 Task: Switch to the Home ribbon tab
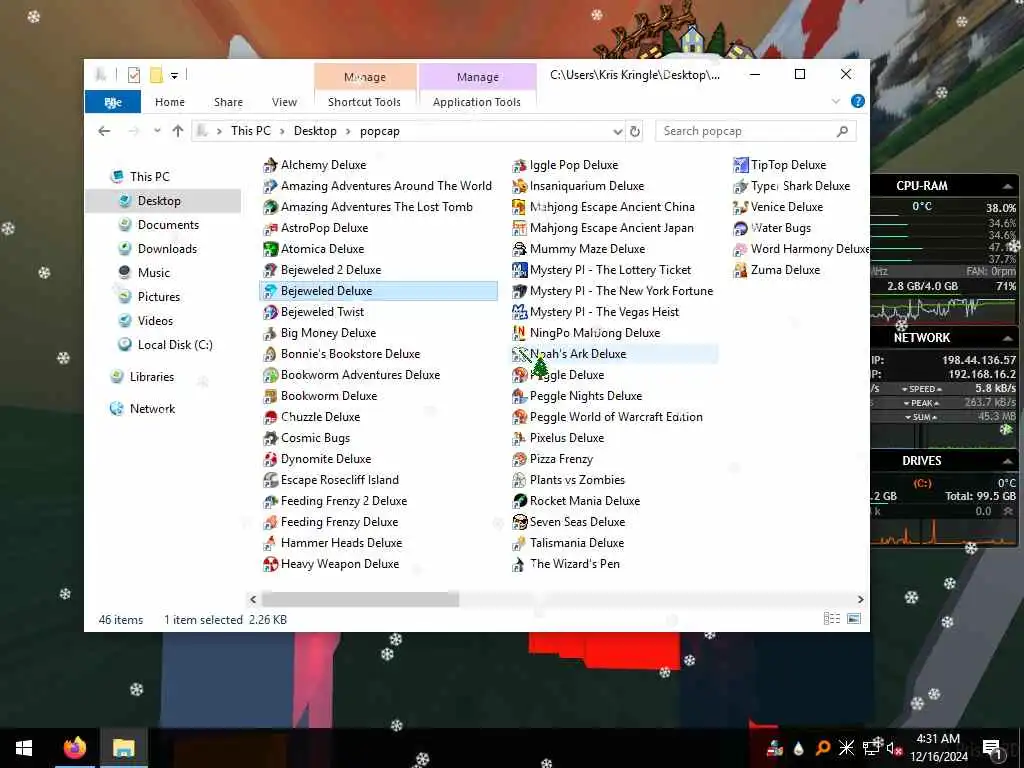tap(170, 102)
